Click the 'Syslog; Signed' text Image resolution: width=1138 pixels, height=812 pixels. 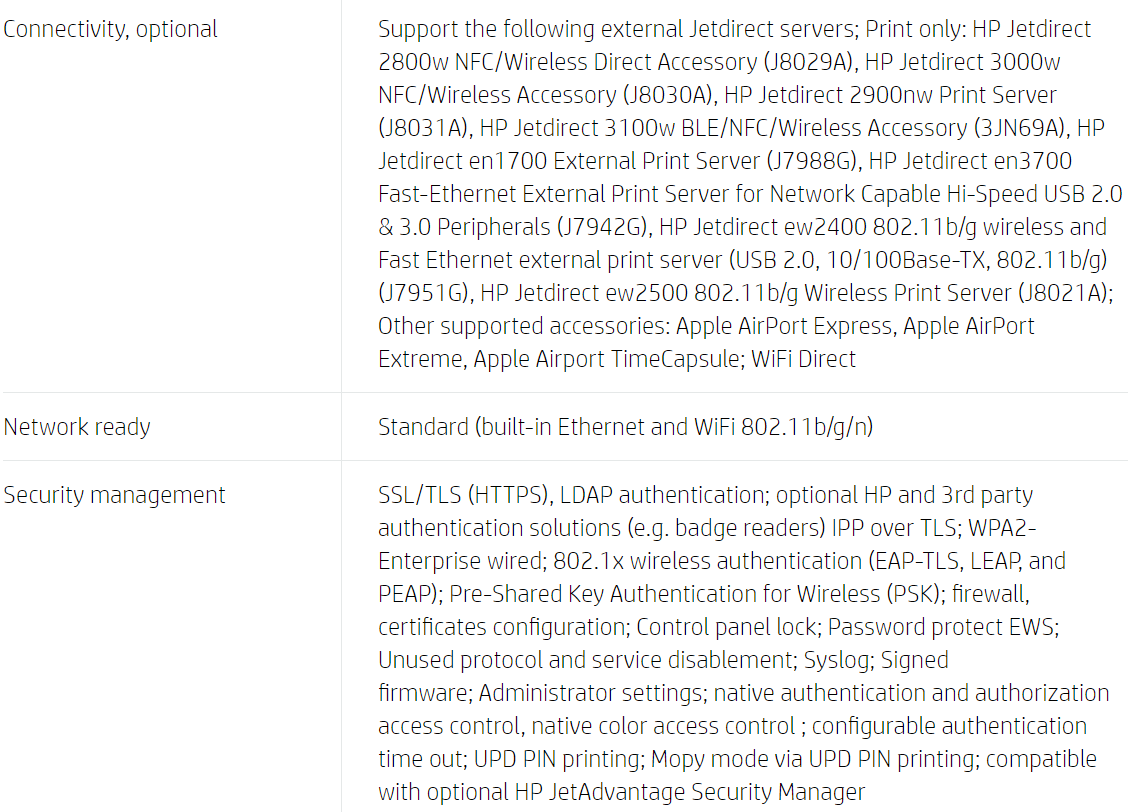pos(876,660)
